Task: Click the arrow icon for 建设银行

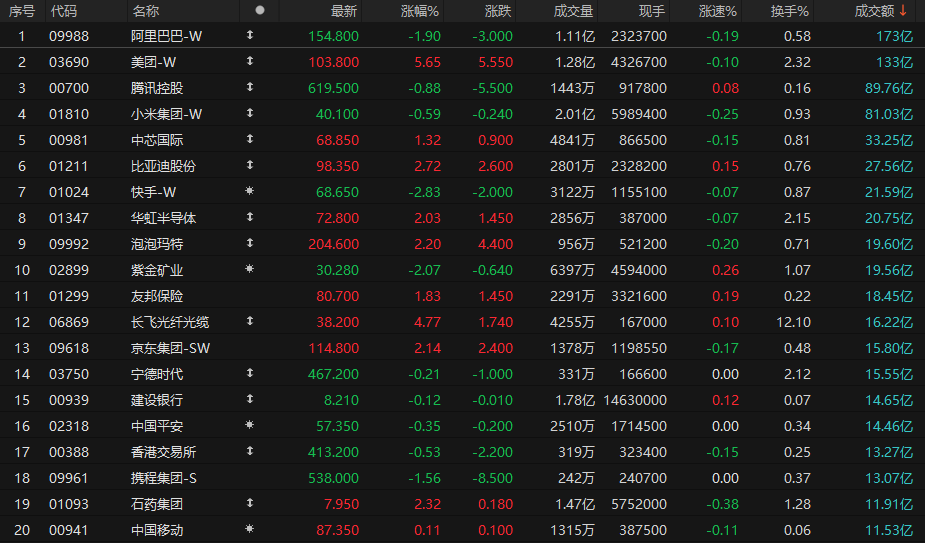Action: tap(250, 398)
